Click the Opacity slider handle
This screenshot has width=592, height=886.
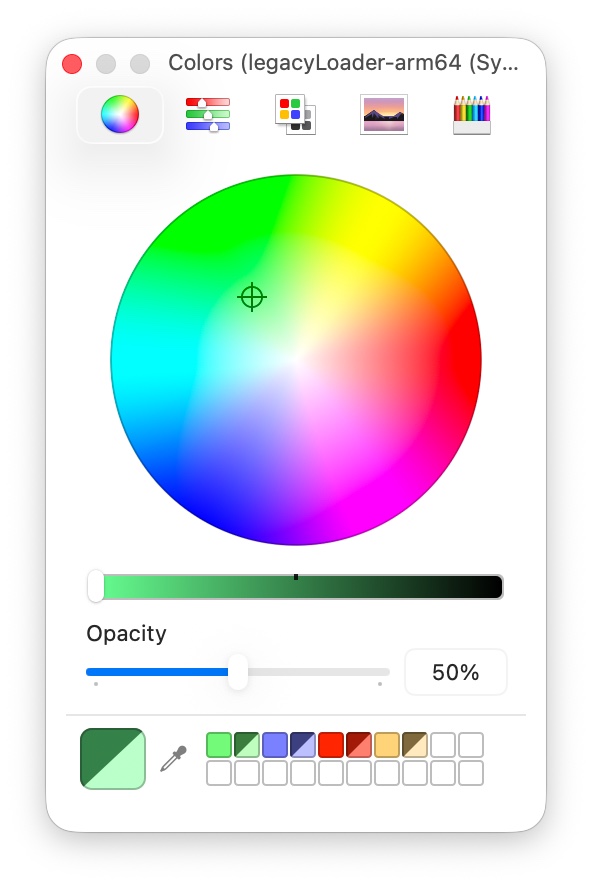click(x=238, y=672)
